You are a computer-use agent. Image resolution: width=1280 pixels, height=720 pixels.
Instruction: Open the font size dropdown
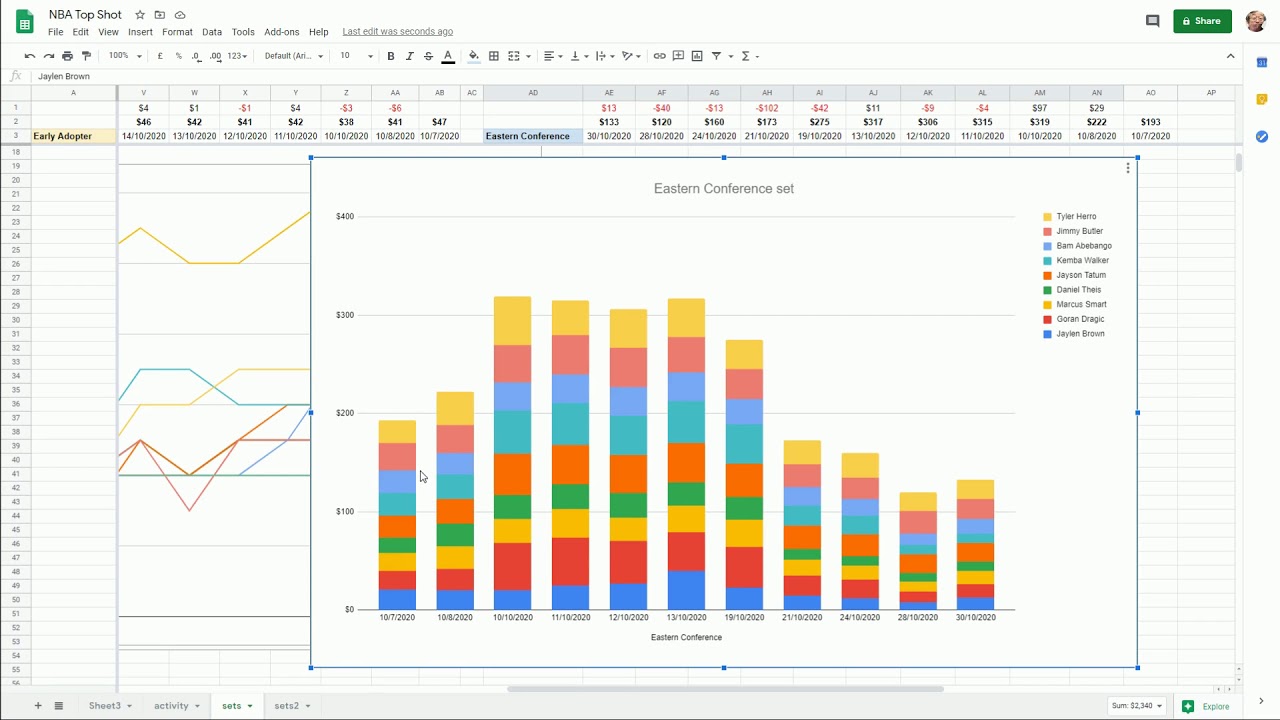[x=356, y=56]
